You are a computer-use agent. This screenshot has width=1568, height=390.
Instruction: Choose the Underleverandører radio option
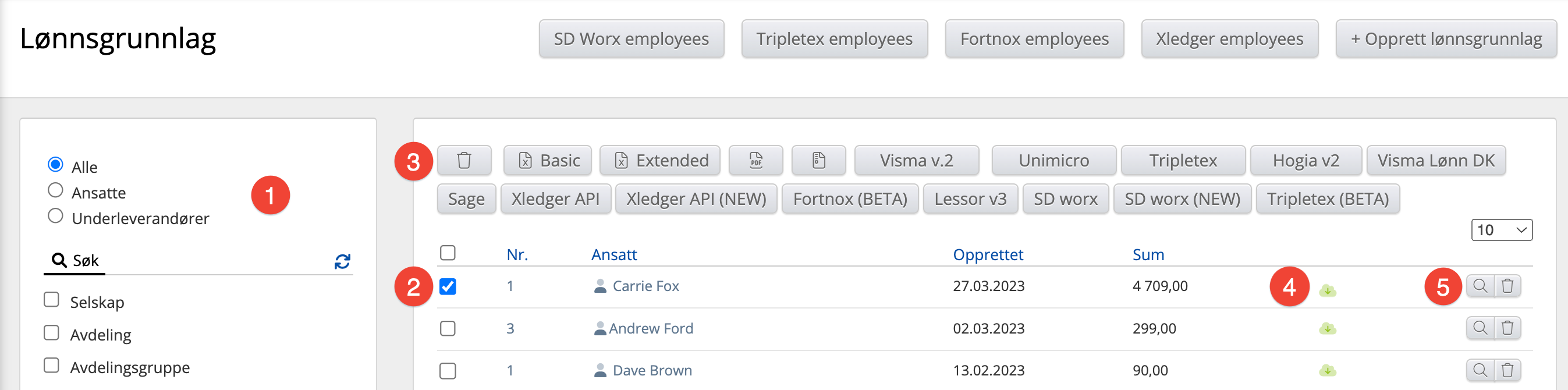[55, 216]
